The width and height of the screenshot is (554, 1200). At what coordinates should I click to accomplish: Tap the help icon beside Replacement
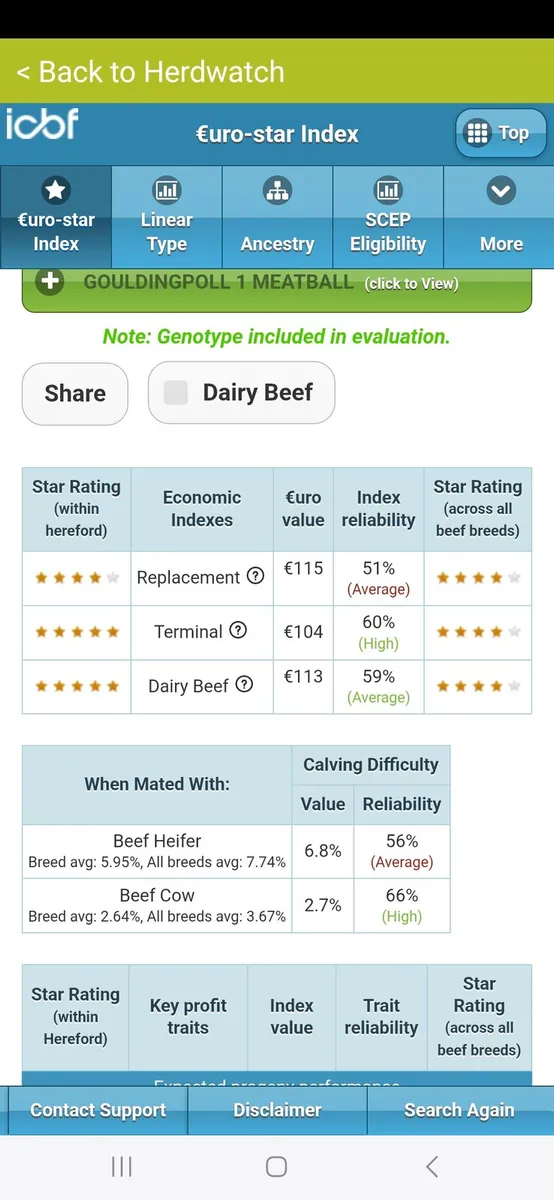point(255,576)
